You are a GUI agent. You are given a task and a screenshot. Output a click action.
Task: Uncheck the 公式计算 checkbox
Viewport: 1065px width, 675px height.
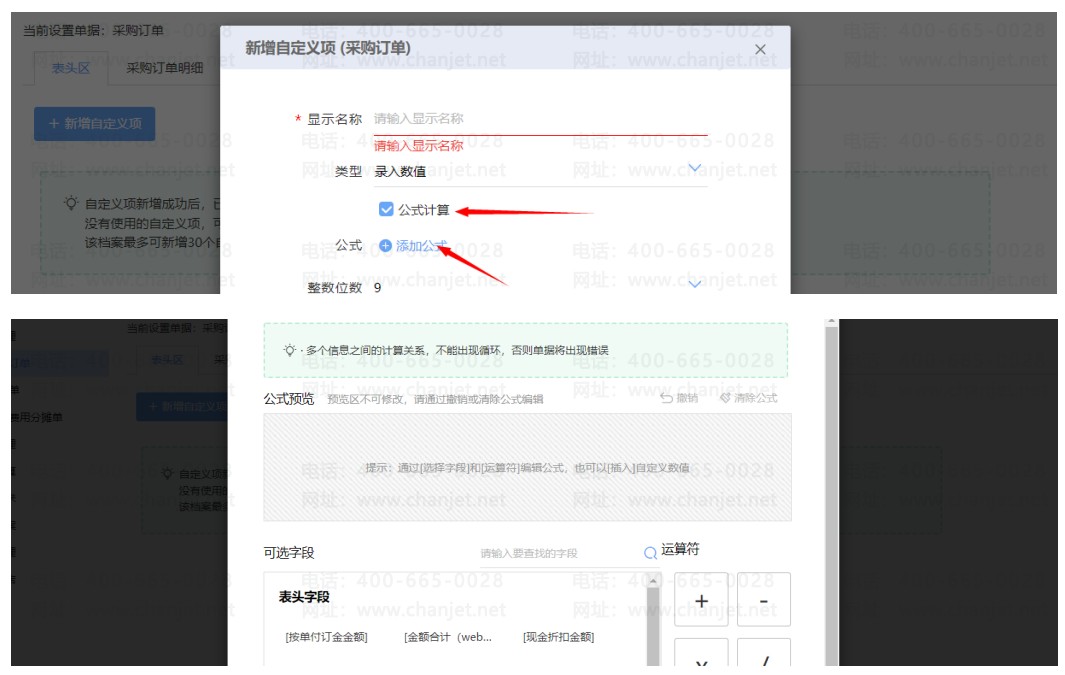386,209
